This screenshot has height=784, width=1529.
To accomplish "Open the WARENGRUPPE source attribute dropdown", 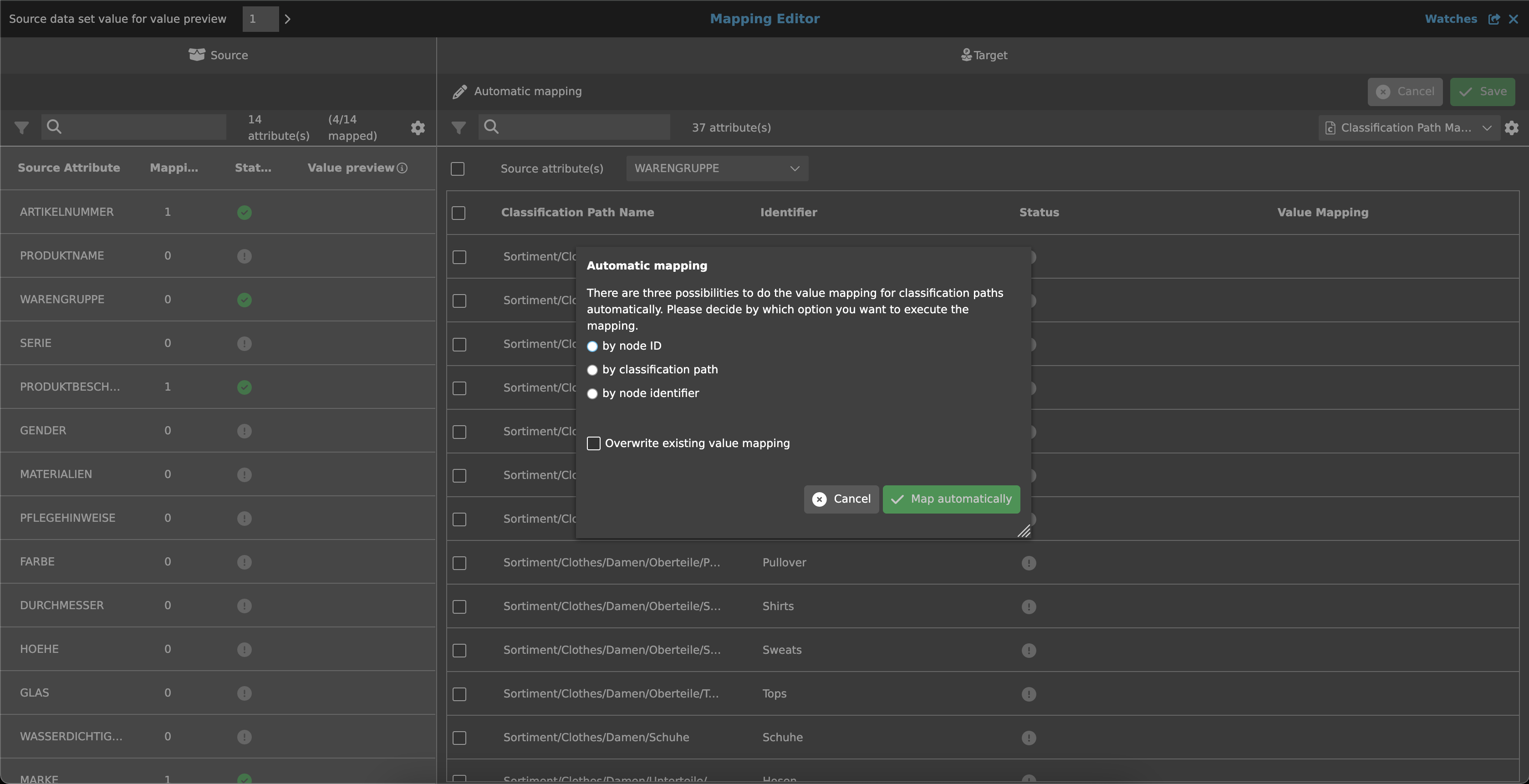I will [717, 168].
